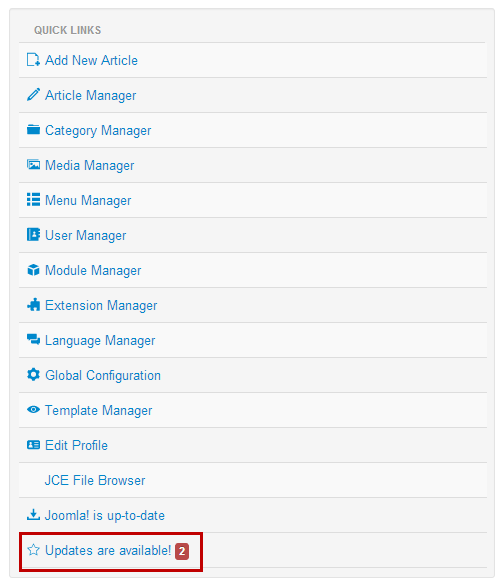Click the star icon beside Updates are available
The width and height of the screenshot is (502, 583).
(33, 550)
